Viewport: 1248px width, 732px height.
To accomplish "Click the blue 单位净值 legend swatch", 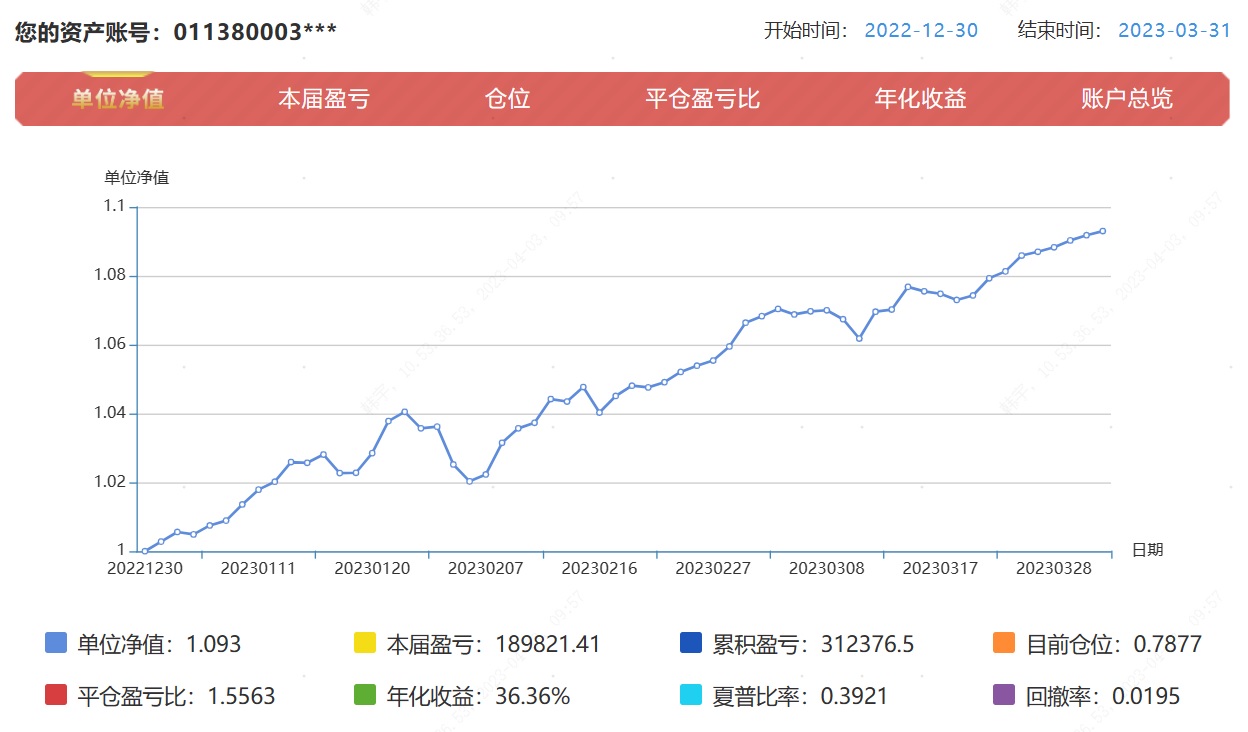I will point(56,644).
